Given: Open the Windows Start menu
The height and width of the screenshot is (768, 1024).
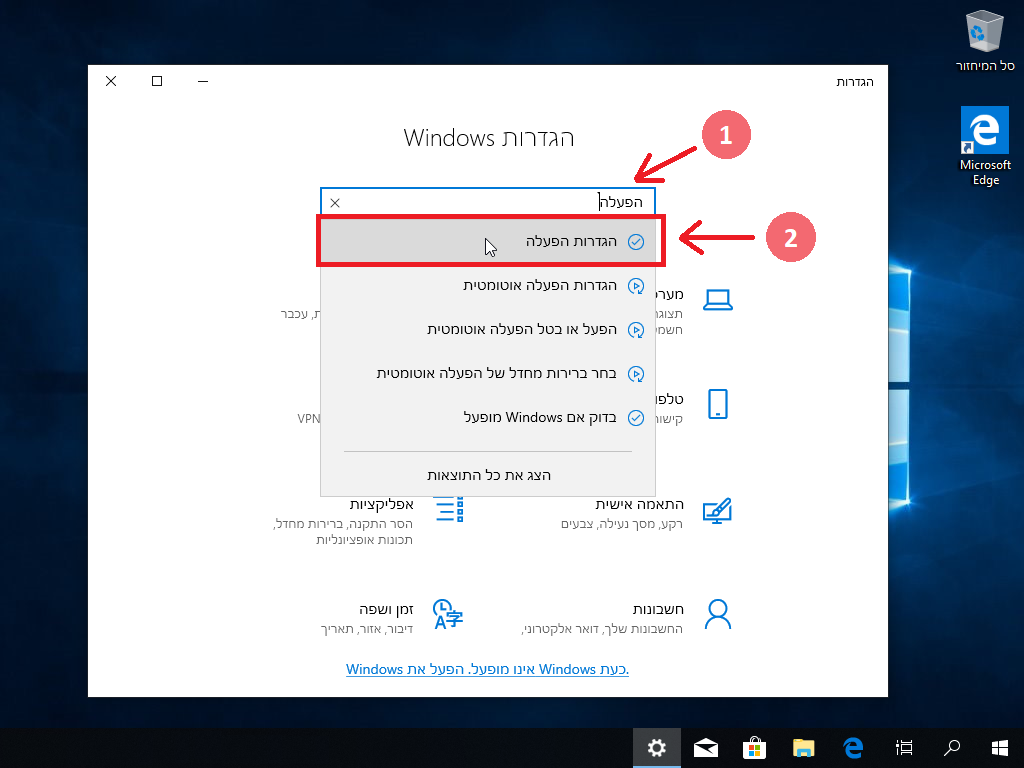Looking at the screenshot, I should 999,748.
